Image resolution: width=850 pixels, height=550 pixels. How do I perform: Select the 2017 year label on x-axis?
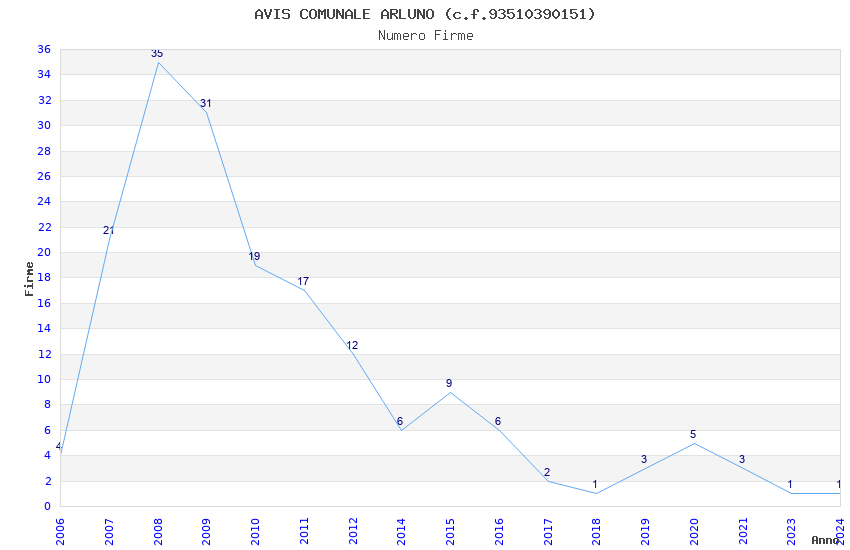pyautogui.click(x=548, y=531)
